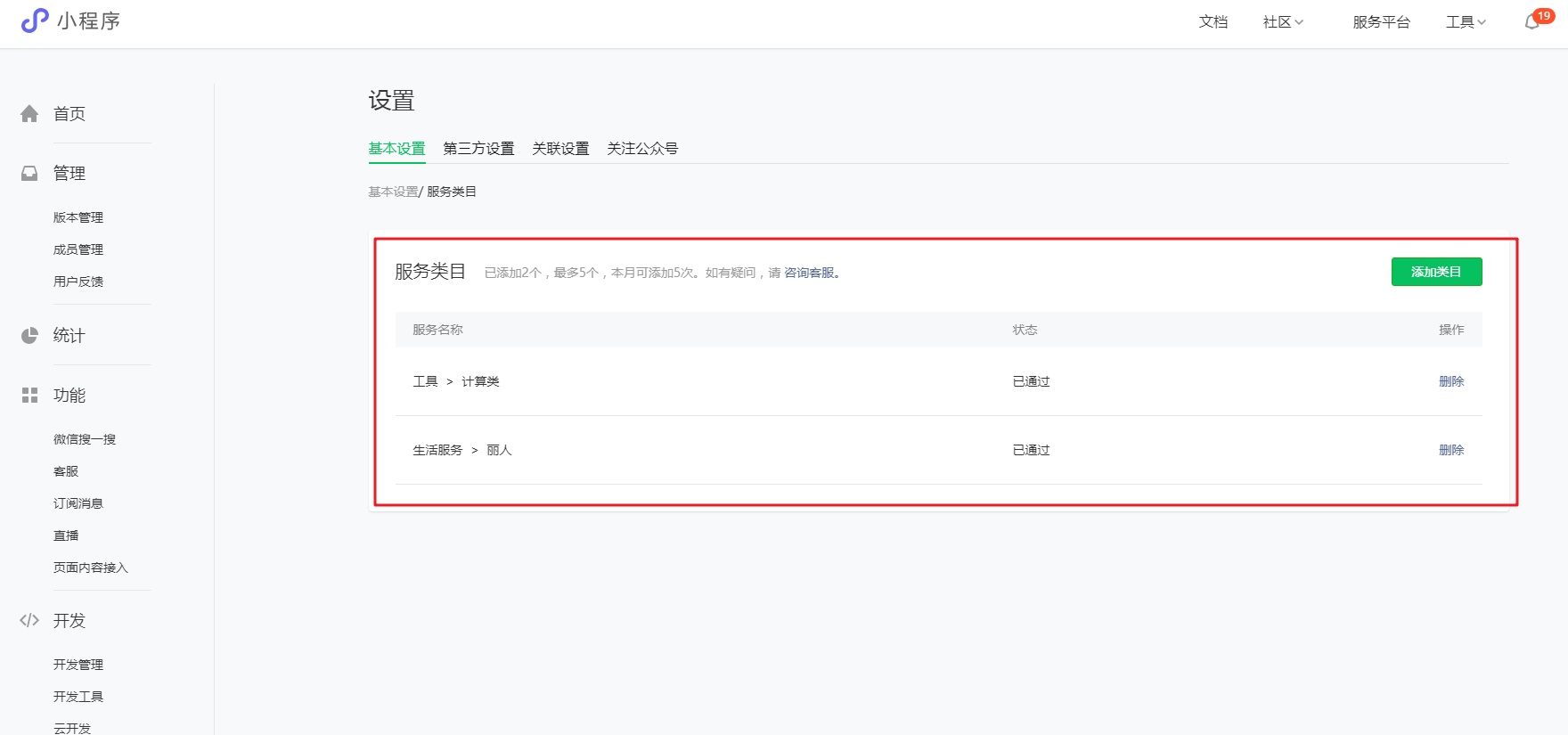The image size is (1568, 735).
Task: Open 页面内容接入 in the sidebar
Action: 91,568
